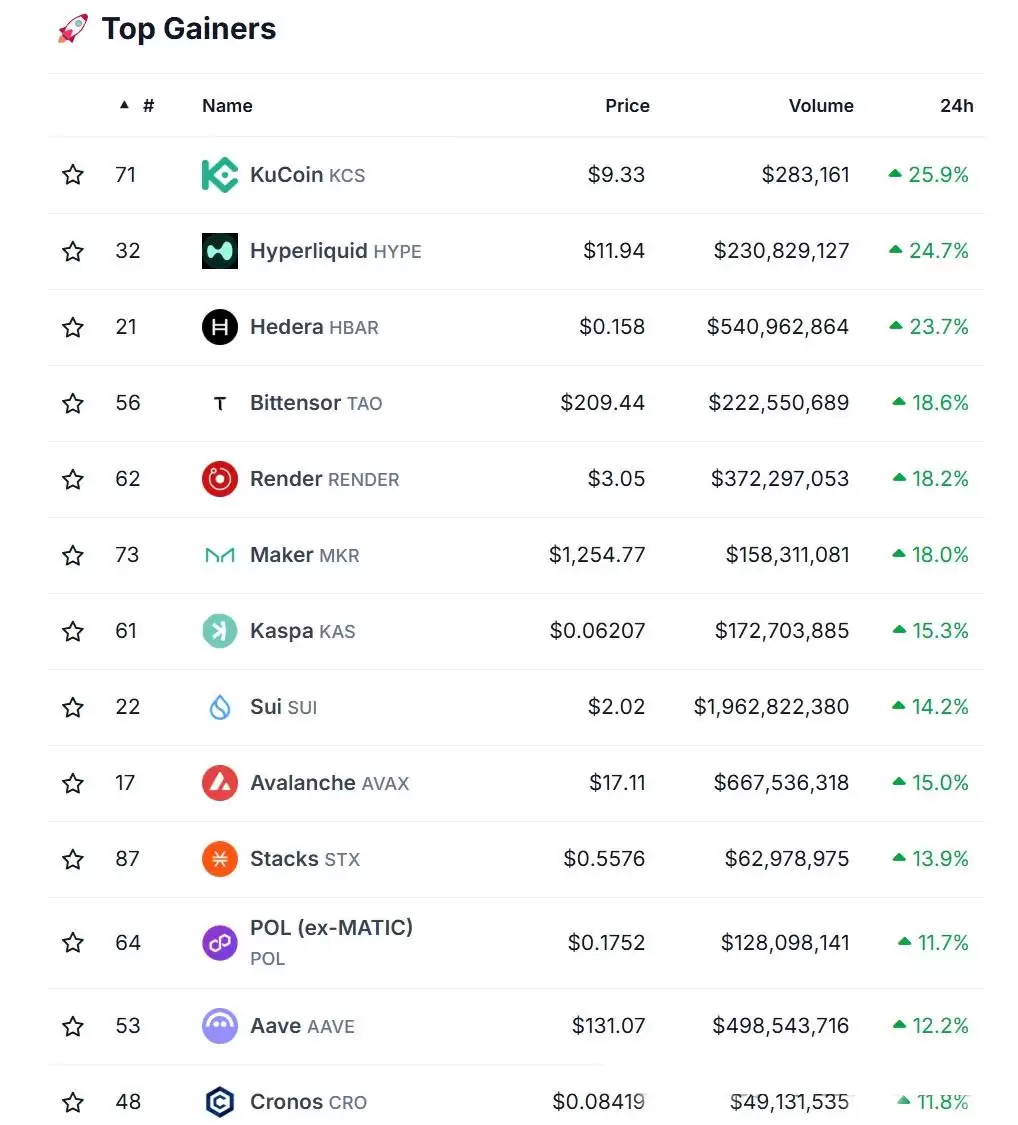This screenshot has width=1018, height=1125.
Task: Sort table by 24h change column
Action: tap(956, 106)
